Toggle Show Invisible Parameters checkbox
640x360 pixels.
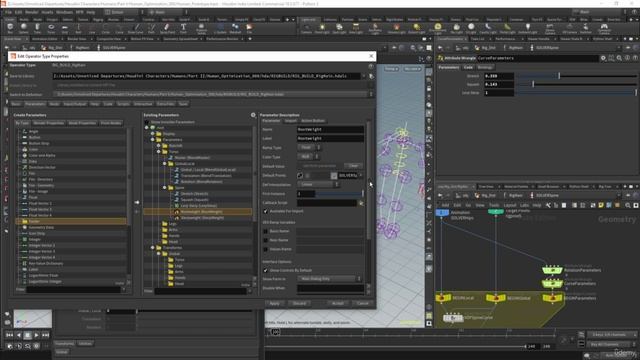tap(147, 122)
